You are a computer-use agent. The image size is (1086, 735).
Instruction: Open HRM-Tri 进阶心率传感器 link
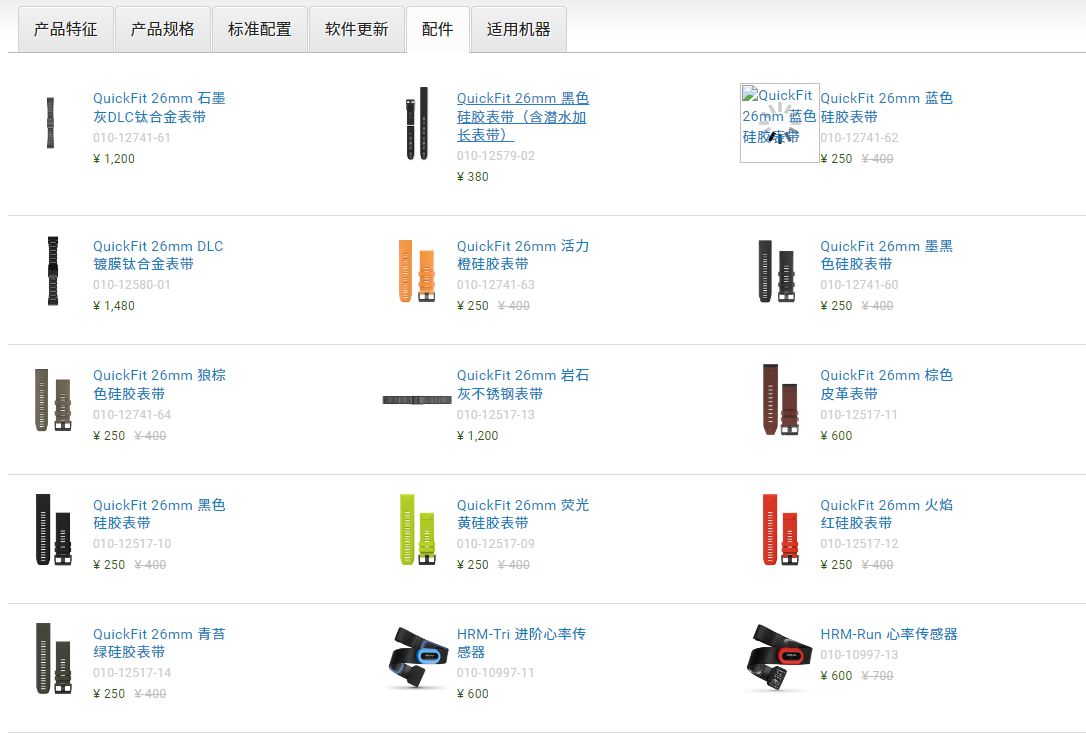(x=522, y=643)
